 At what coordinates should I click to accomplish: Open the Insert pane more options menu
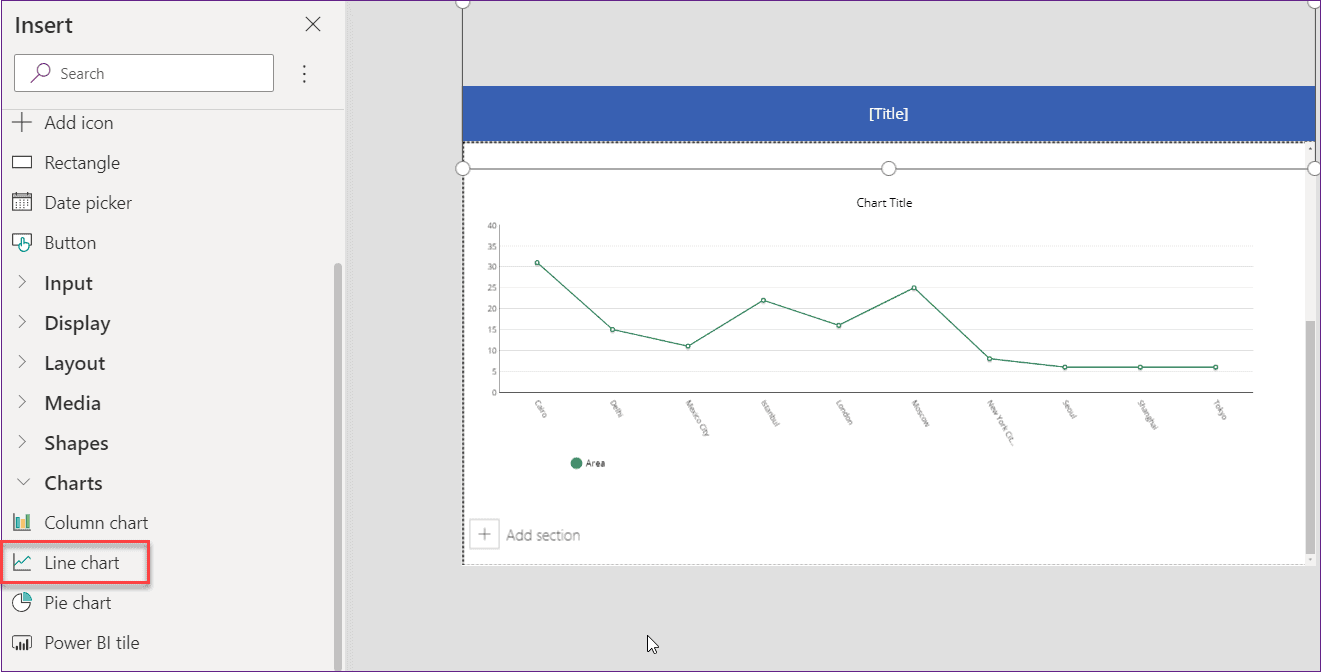[305, 74]
